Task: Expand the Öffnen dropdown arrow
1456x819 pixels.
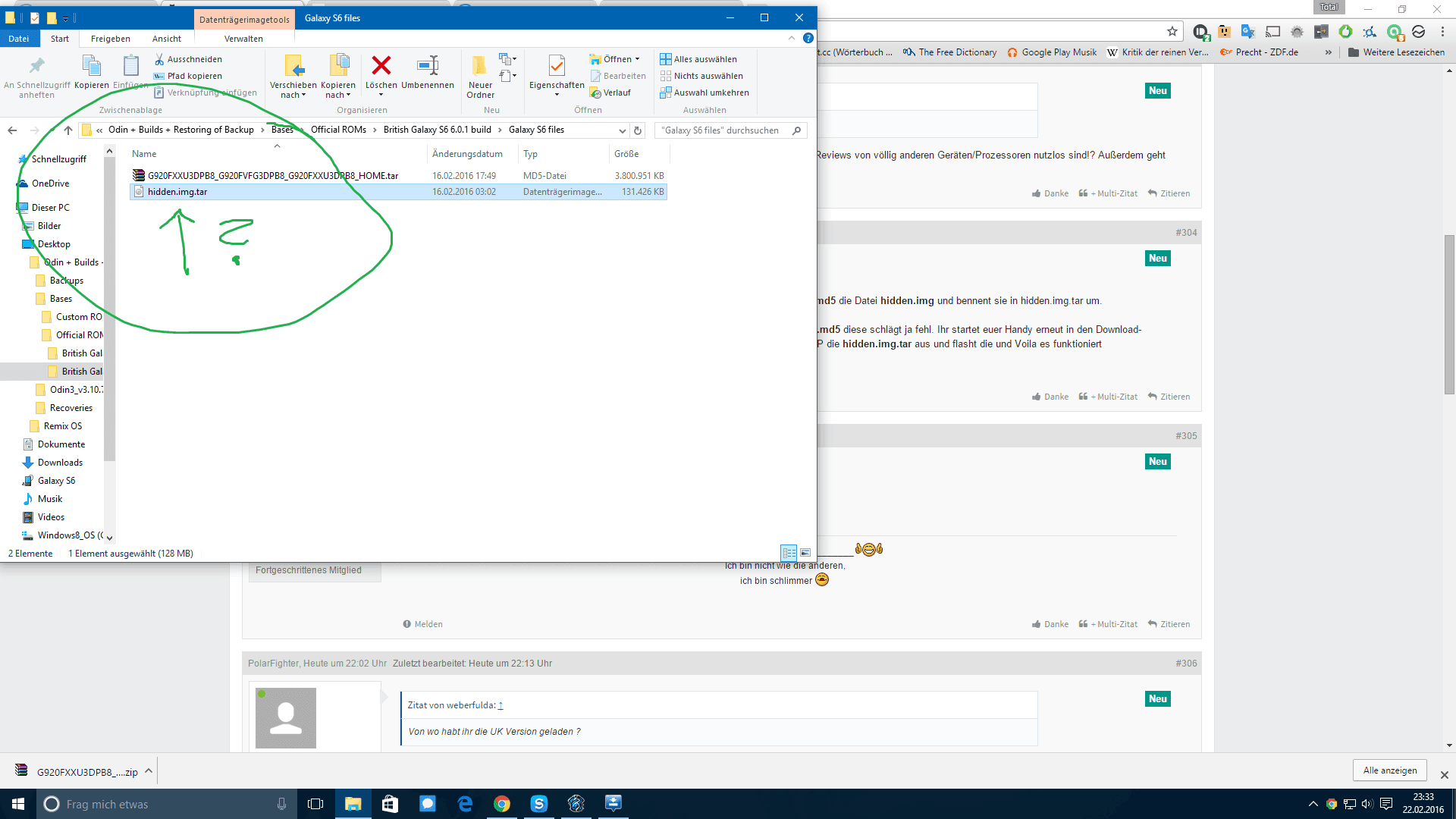Action: tap(637, 59)
